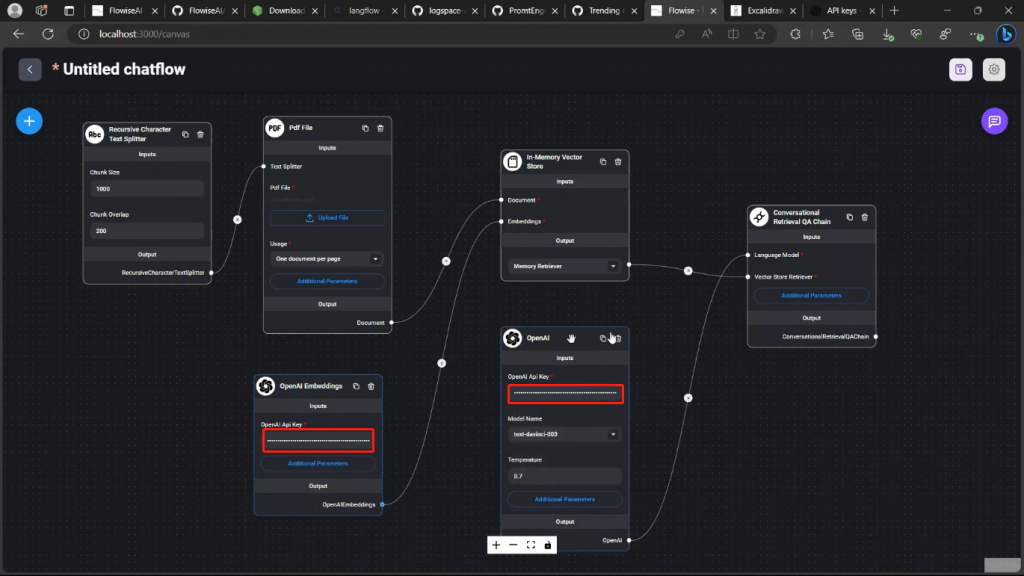Click the Pdf File node icon
This screenshot has width=1024, height=576.
coord(275,128)
